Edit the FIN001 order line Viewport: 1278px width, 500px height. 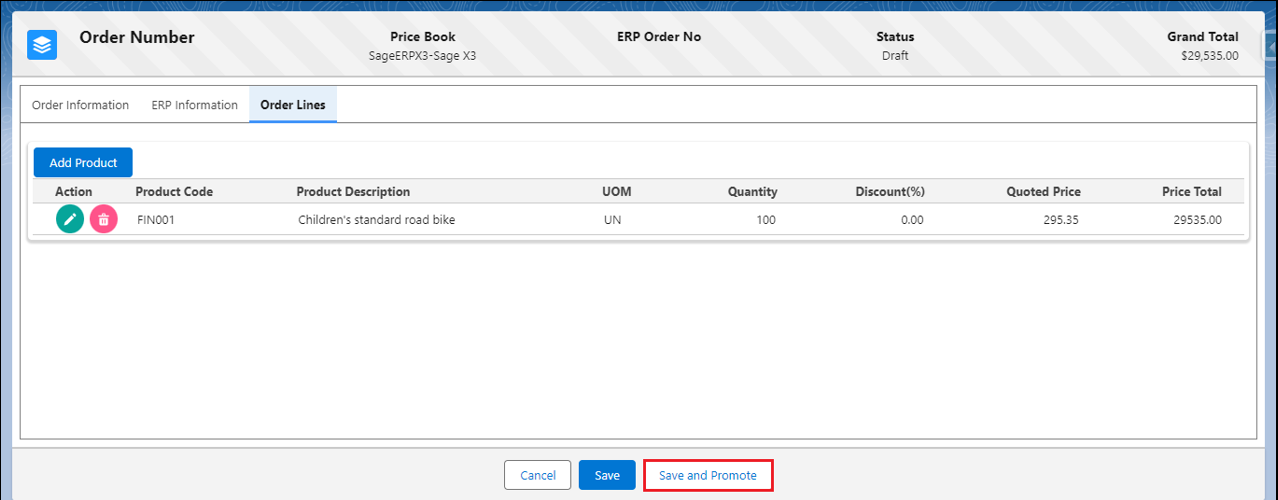tap(70, 219)
